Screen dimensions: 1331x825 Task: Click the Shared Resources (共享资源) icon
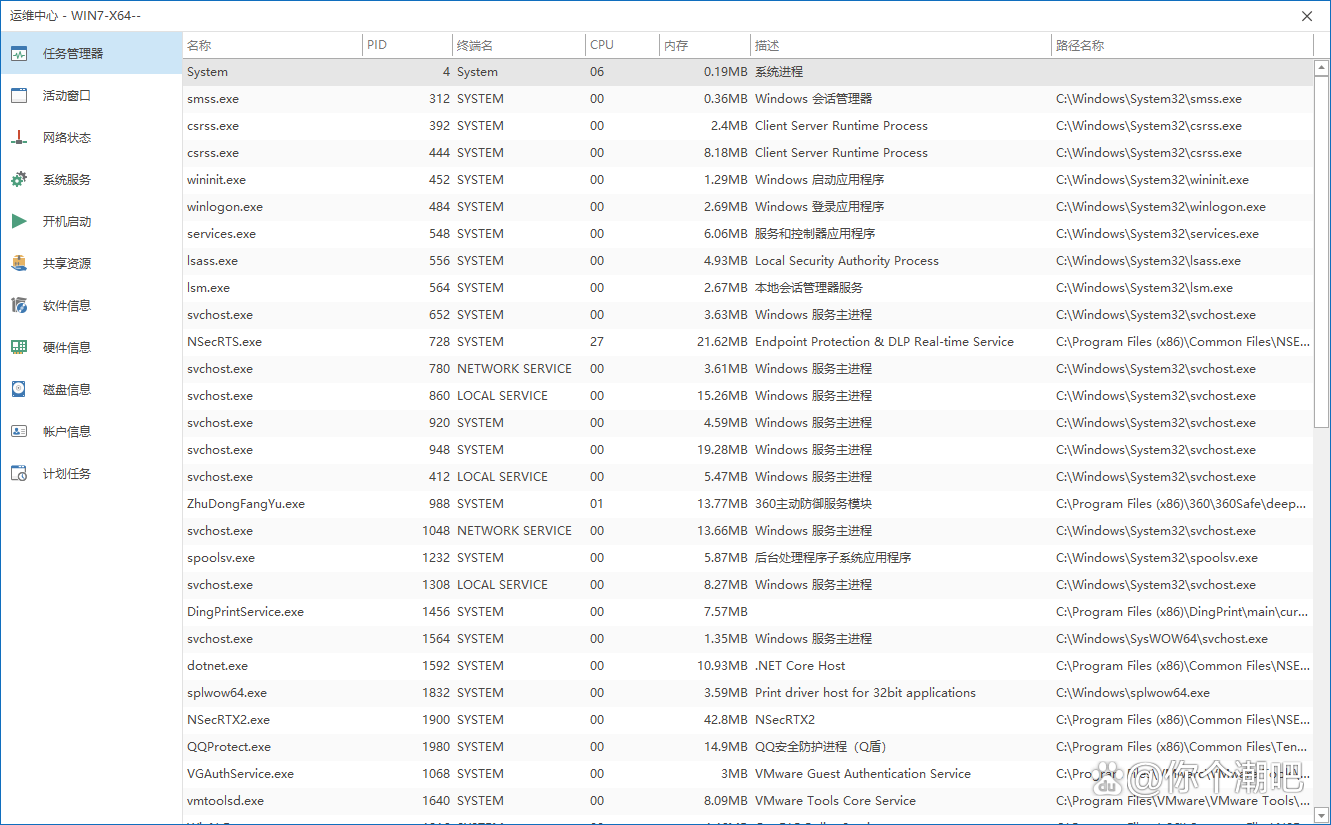(19, 264)
